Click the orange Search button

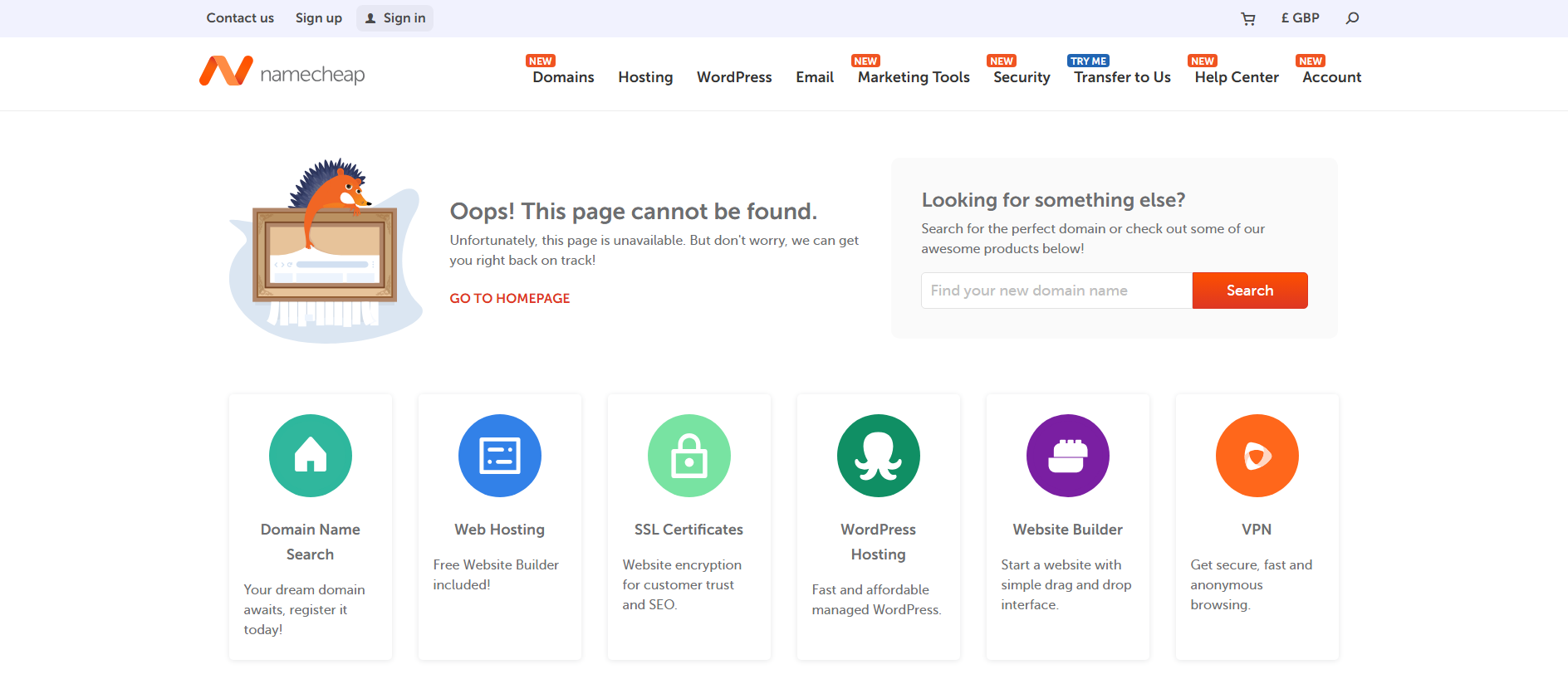tap(1250, 291)
